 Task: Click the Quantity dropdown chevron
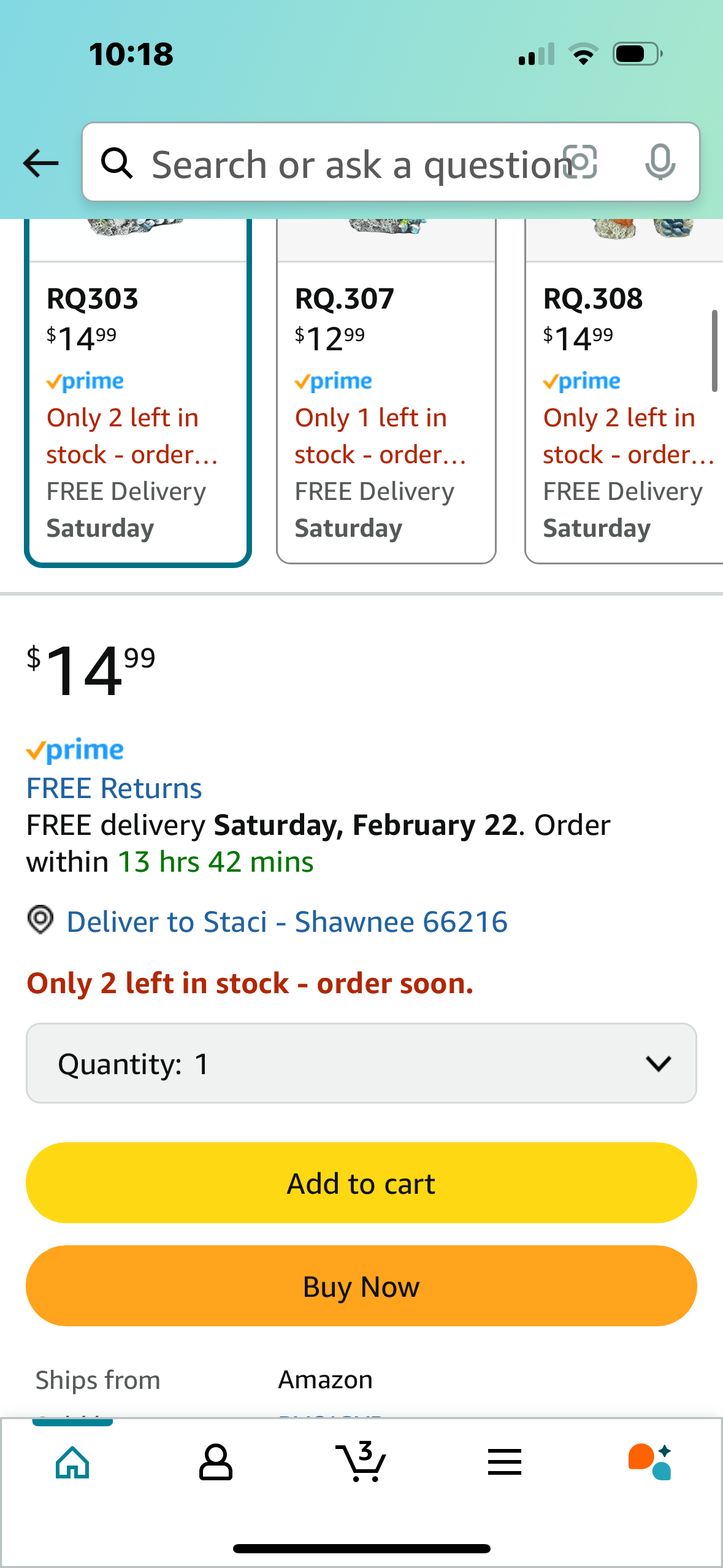pos(659,1063)
